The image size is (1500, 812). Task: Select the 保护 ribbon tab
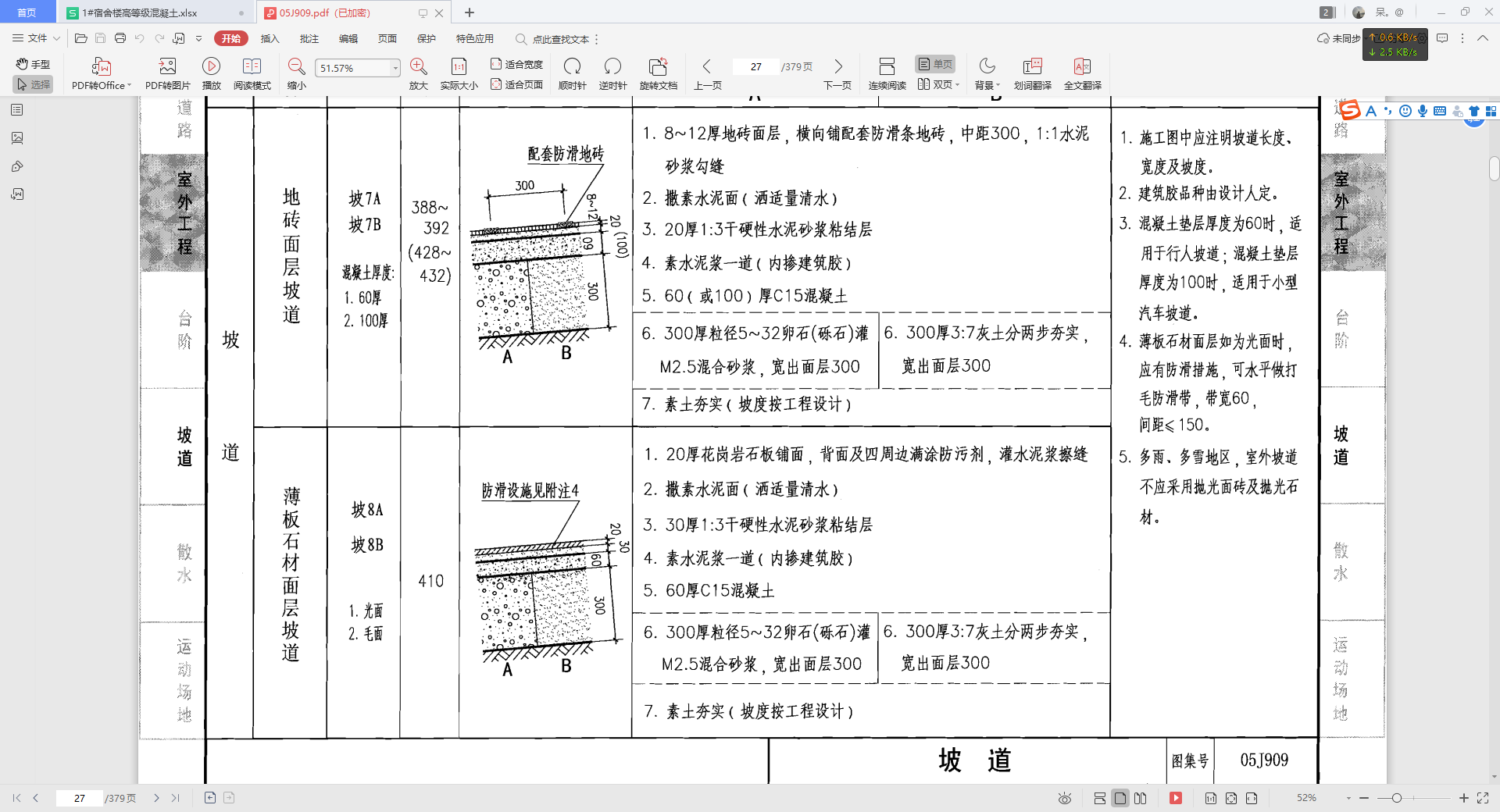click(x=426, y=38)
